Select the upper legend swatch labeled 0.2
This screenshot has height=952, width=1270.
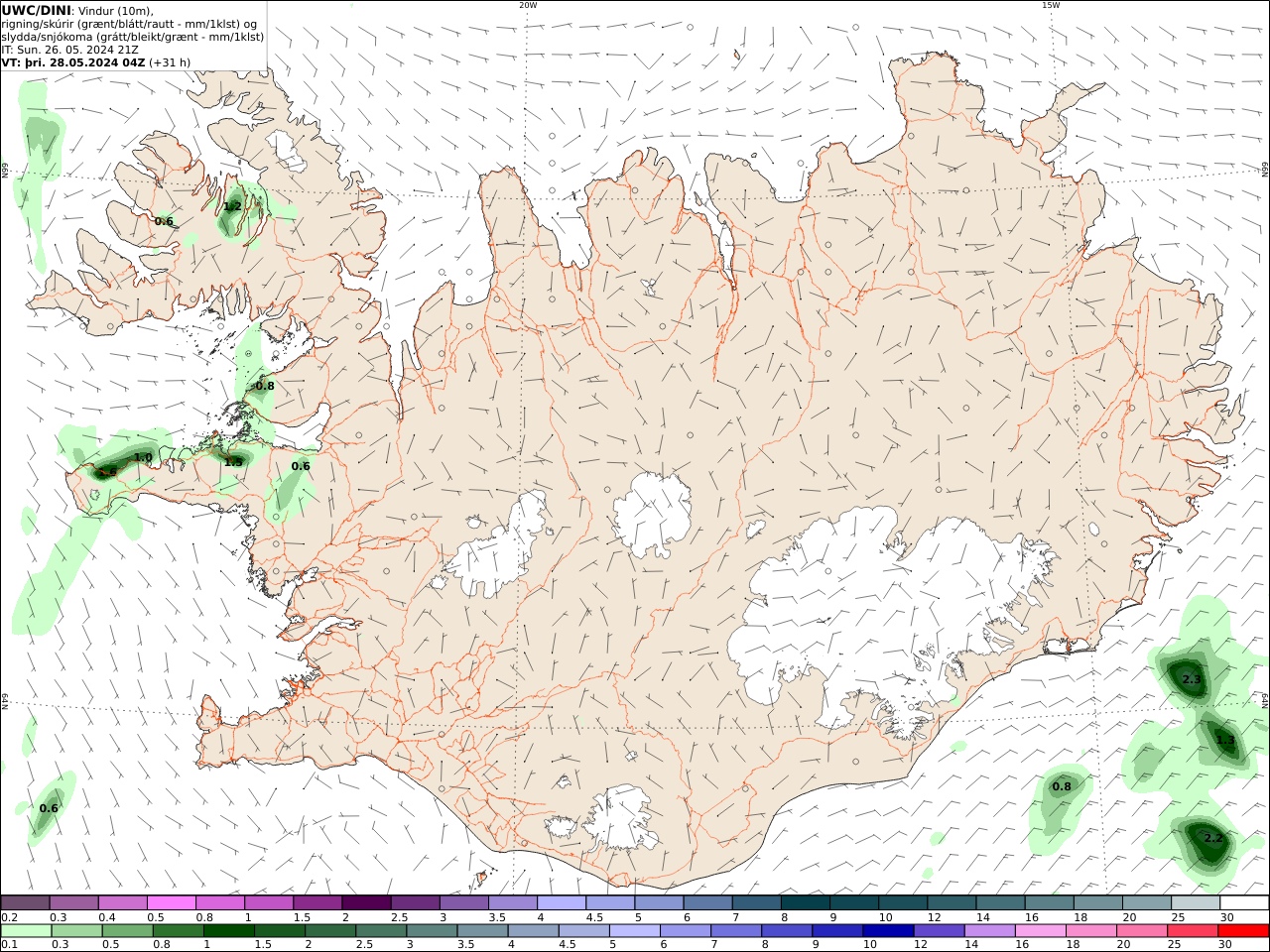(x=25, y=902)
